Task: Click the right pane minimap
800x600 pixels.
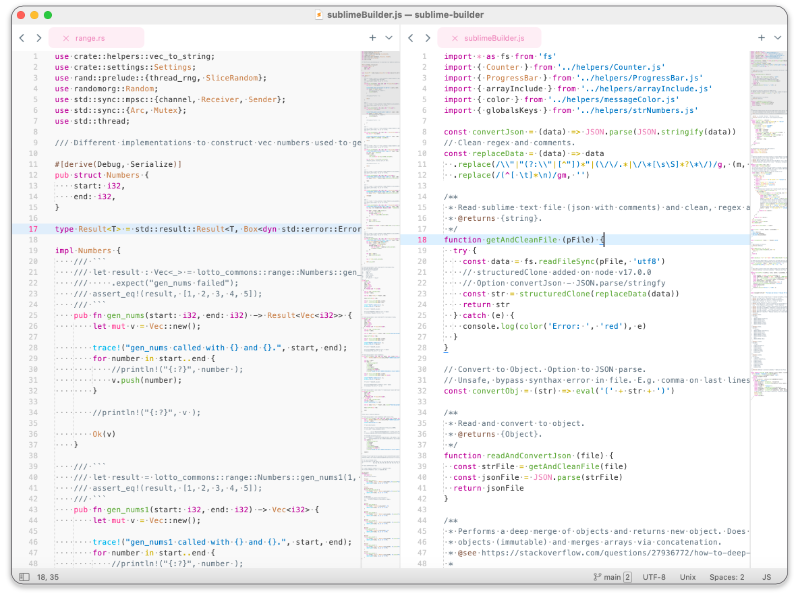Action: coord(768,309)
